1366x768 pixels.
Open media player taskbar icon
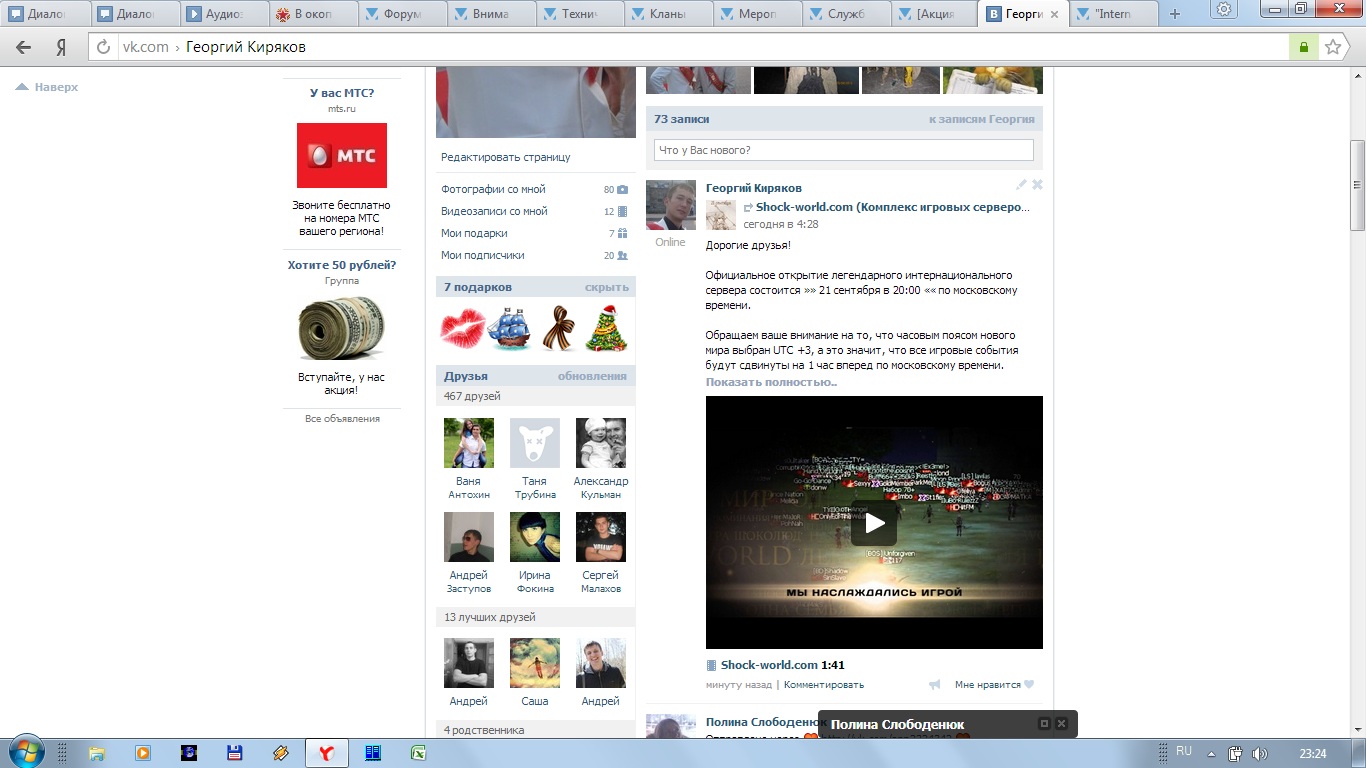(x=142, y=753)
